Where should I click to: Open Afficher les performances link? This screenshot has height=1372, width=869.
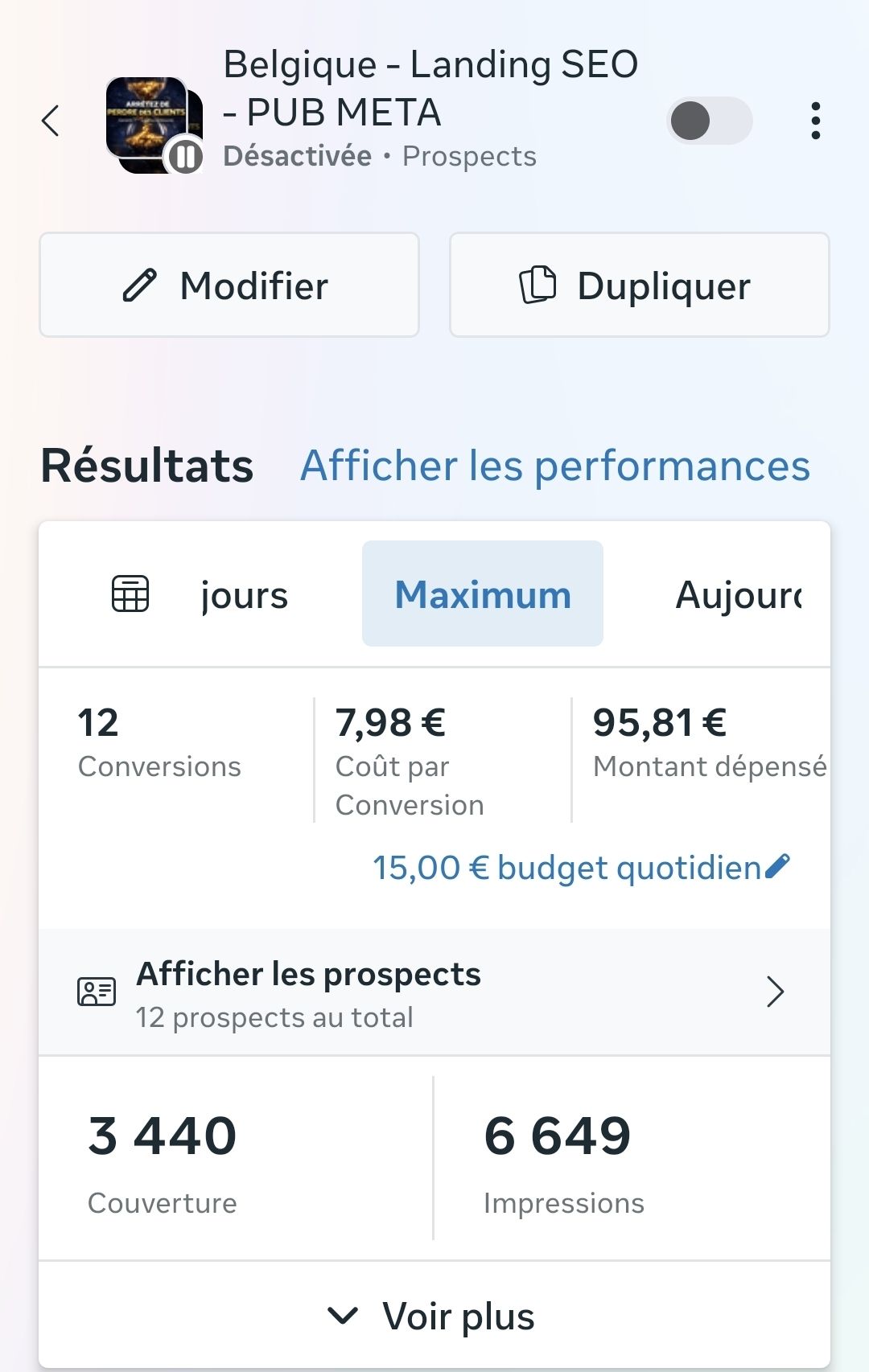[x=555, y=466]
